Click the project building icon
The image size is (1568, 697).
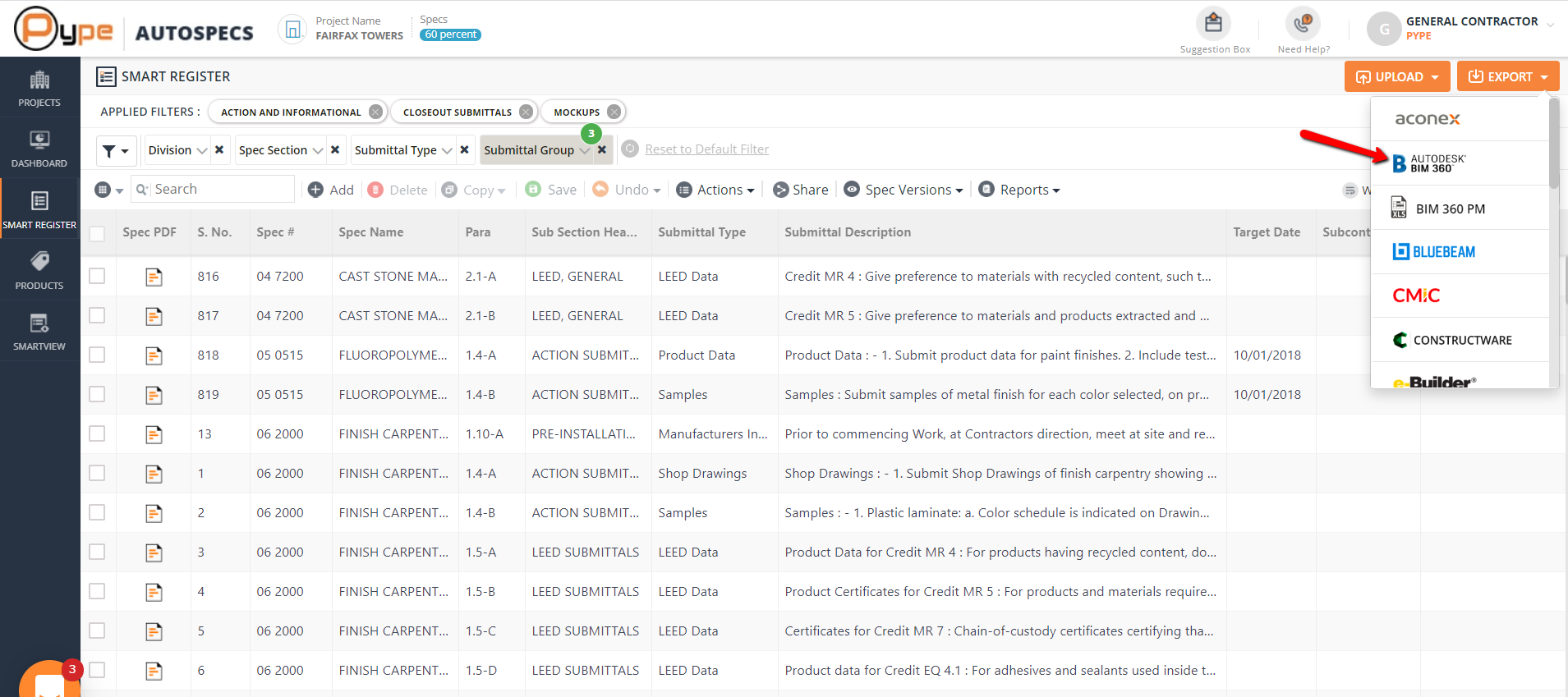292,30
